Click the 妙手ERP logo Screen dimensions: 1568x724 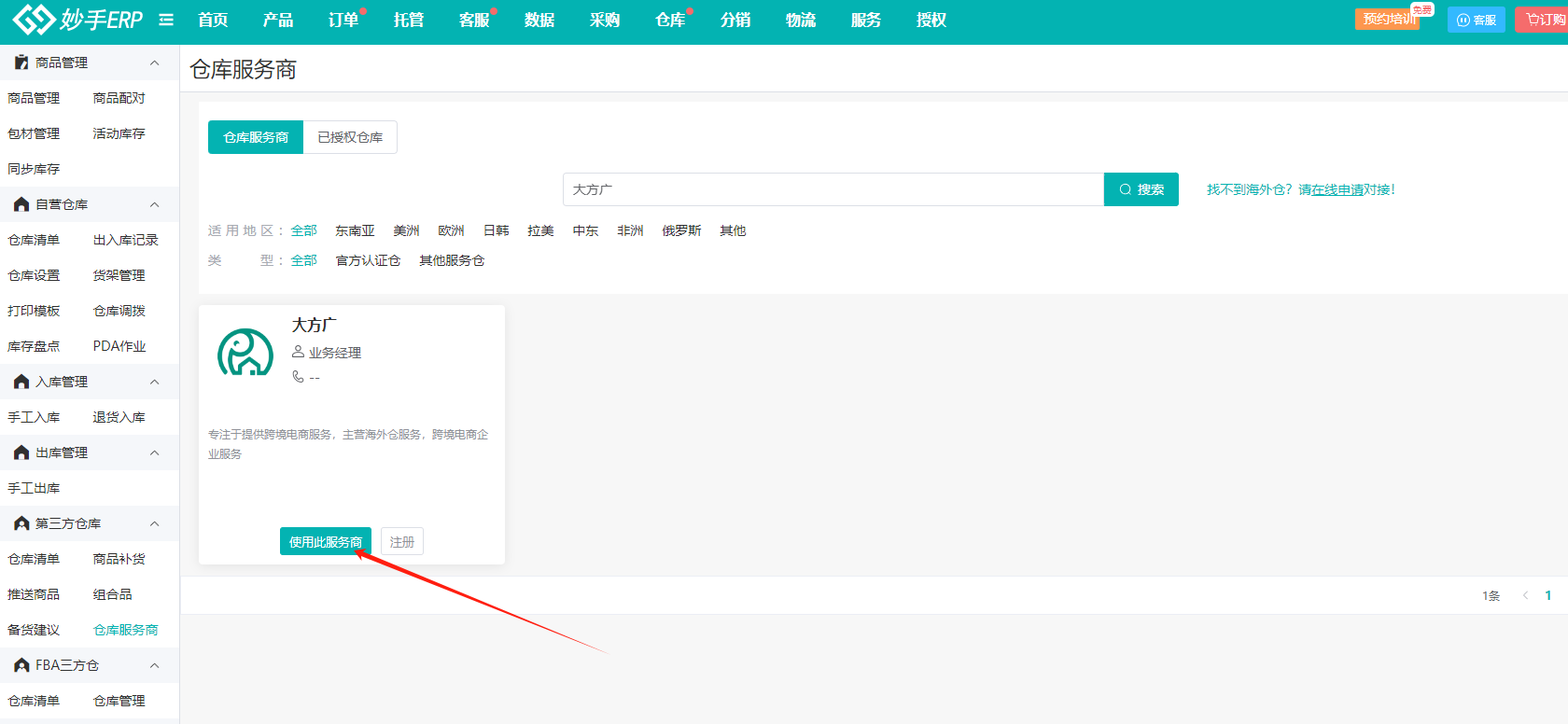coord(77,19)
